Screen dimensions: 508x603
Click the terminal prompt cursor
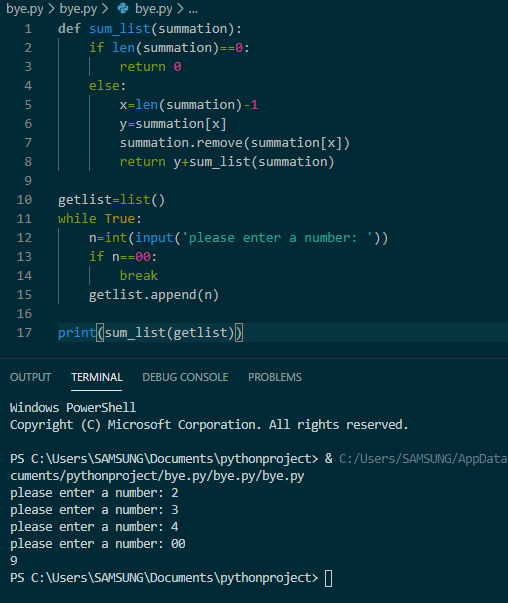click(x=328, y=578)
